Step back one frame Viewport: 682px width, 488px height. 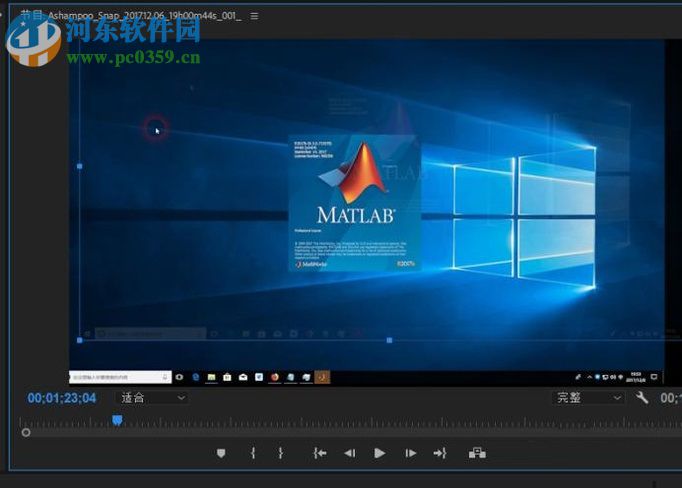click(x=349, y=453)
